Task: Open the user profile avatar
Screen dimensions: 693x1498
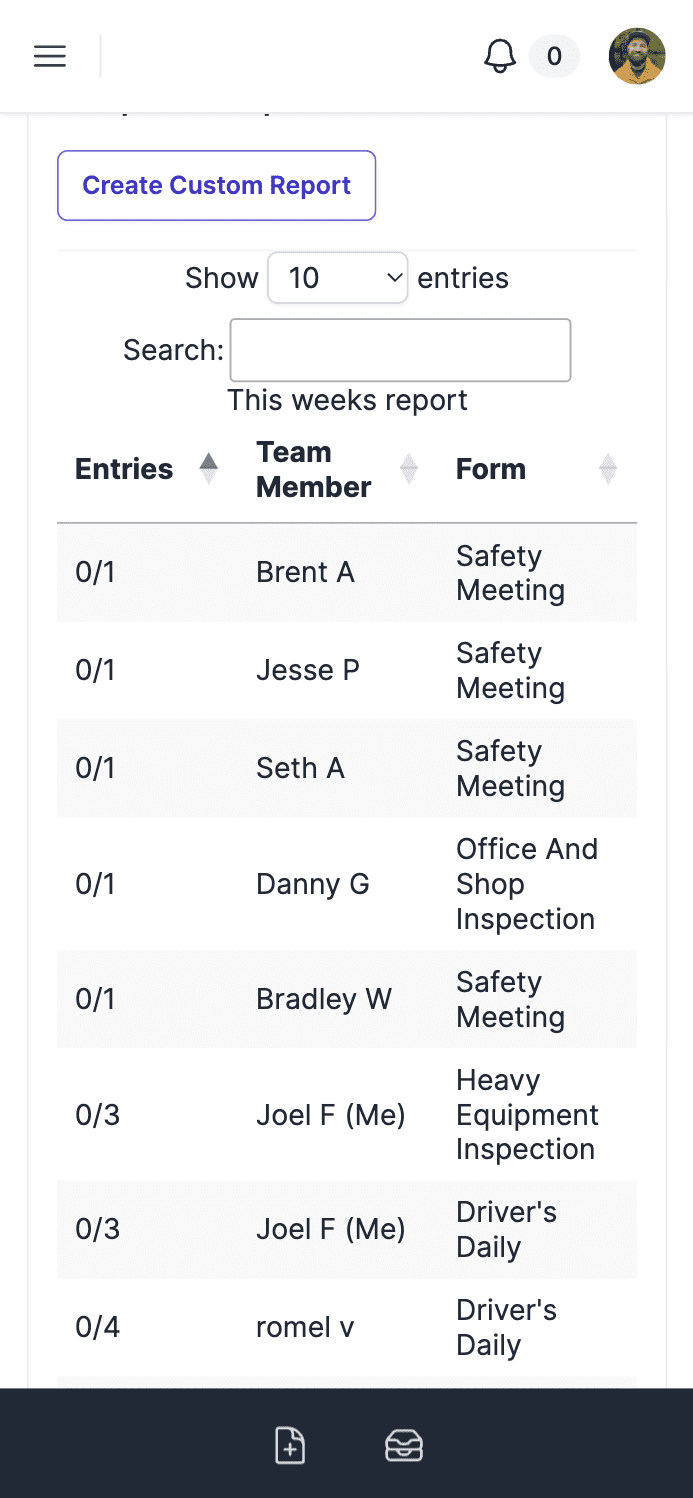Action: (637, 56)
